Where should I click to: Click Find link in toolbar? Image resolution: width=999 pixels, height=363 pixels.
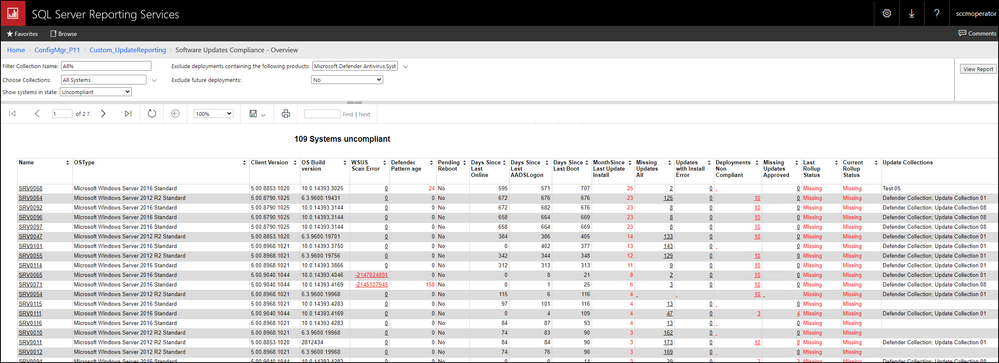(x=348, y=114)
